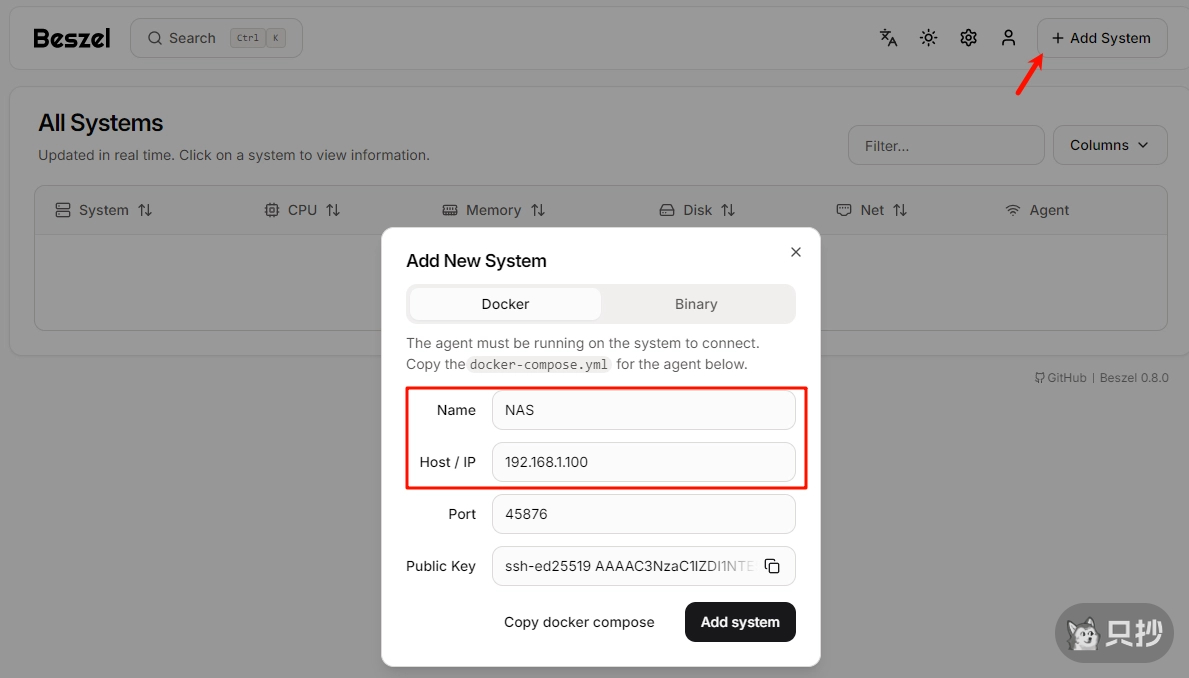
Task: Copy the public key with clipboard icon
Action: [772, 566]
